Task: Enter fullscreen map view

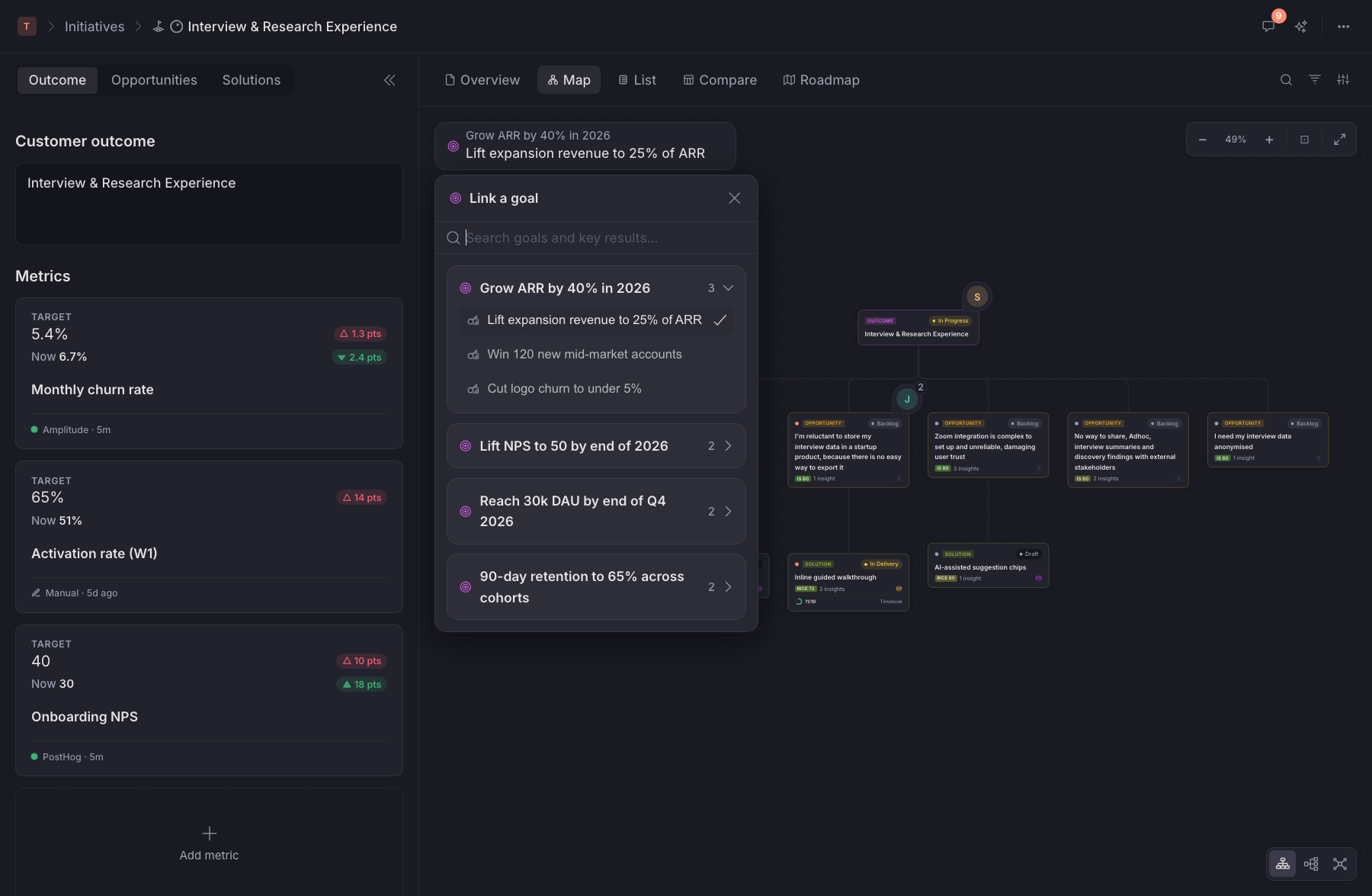Action: coord(1339,140)
